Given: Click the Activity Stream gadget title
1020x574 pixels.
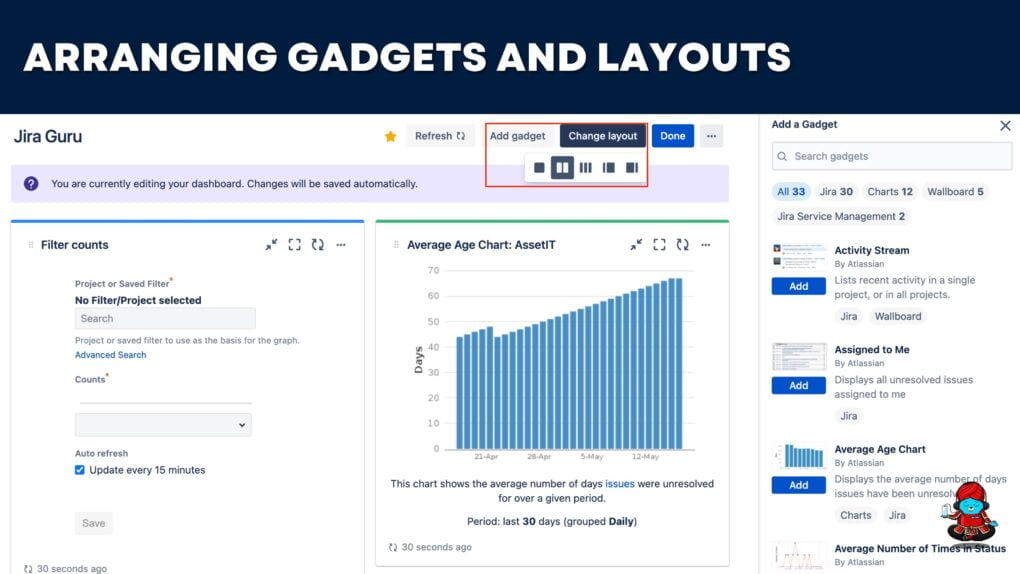Looking at the screenshot, I should [x=872, y=250].
